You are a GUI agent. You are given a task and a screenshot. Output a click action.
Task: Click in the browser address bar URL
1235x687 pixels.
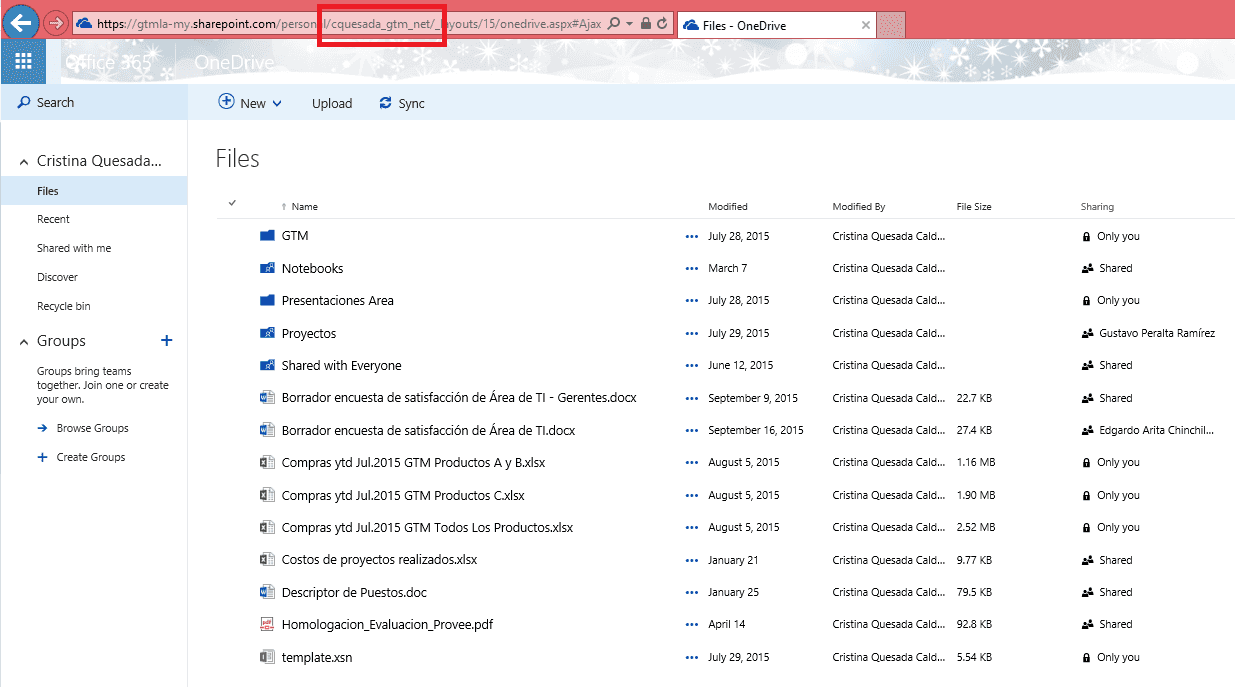pyautogui.click(x=349, y=23)
